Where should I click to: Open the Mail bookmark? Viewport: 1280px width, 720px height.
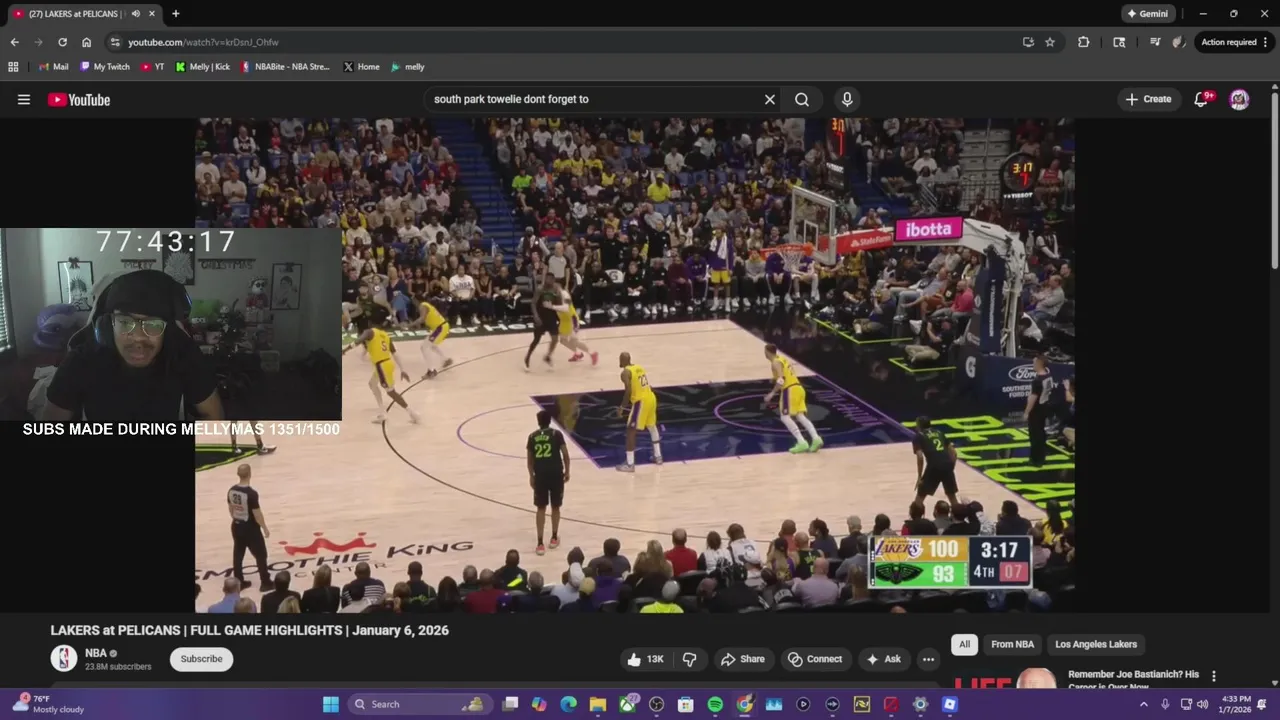pyautogui.click(x=53, y=67)
